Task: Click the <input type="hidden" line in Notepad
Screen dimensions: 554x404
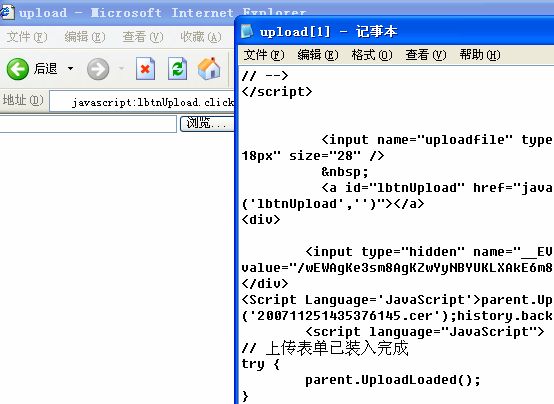Action: pos(429,252)
